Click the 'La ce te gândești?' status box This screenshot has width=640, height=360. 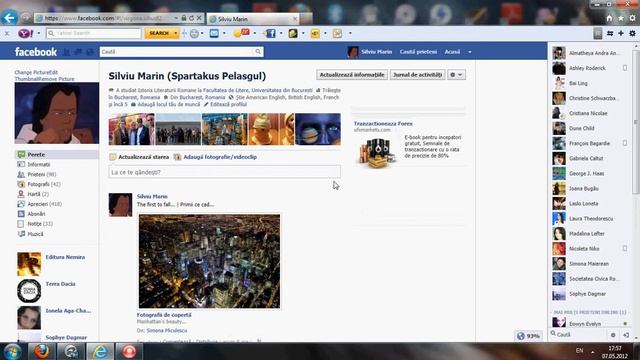pyautogui.click(x=224, y=172)
